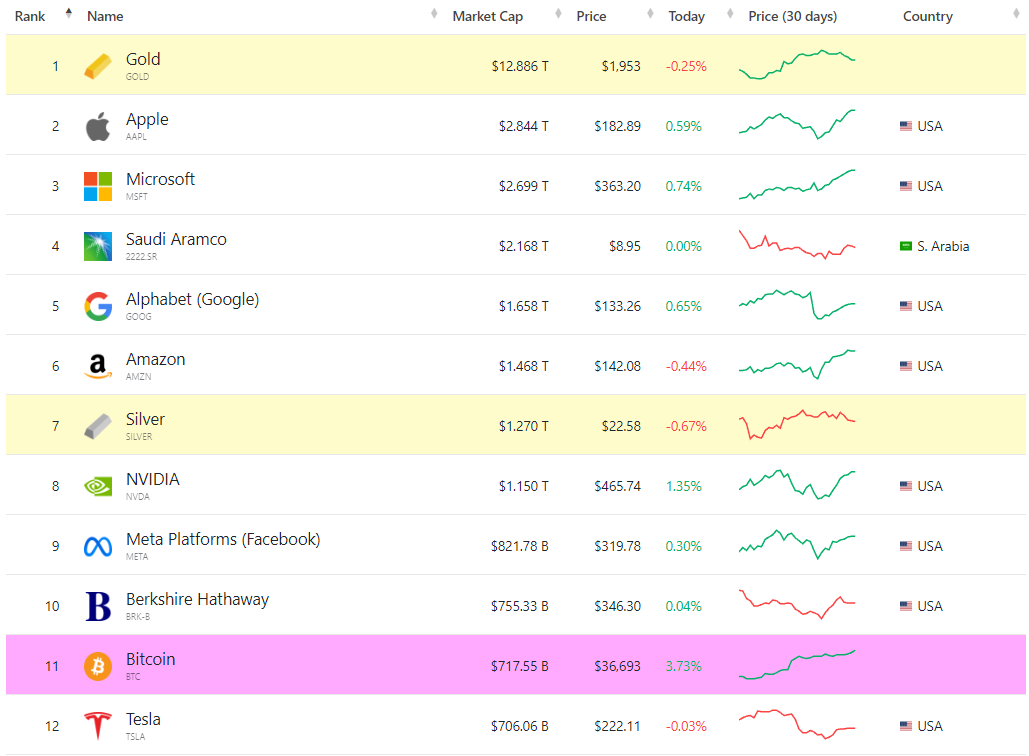1029x756 pixels.
Task: Open the Silver asset link
Action: pos(145,420)
